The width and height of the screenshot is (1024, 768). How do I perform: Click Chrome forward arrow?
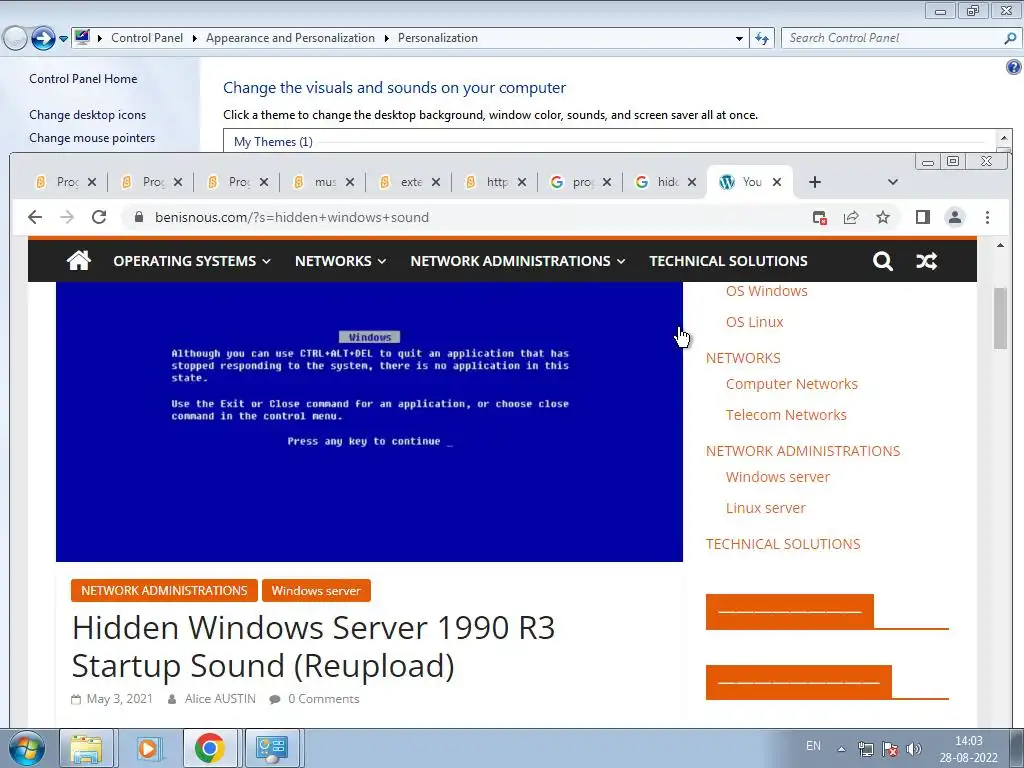point(67,217)
